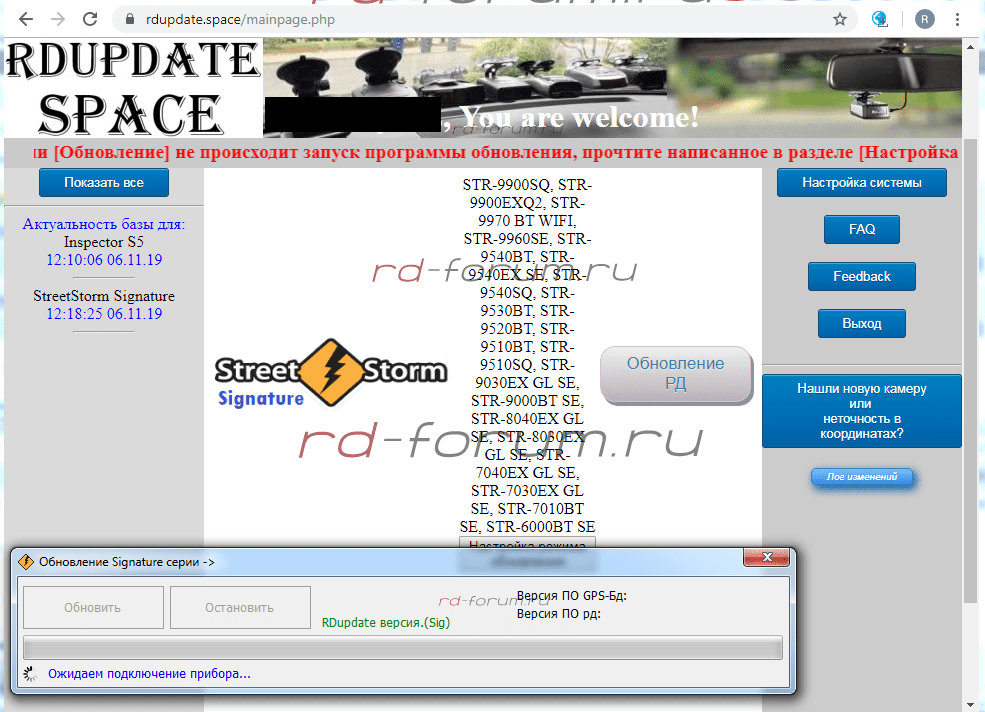Click the timestamp 12:10:06 06.11.19
Screen dimensions: 985x712
click(104, 260)
